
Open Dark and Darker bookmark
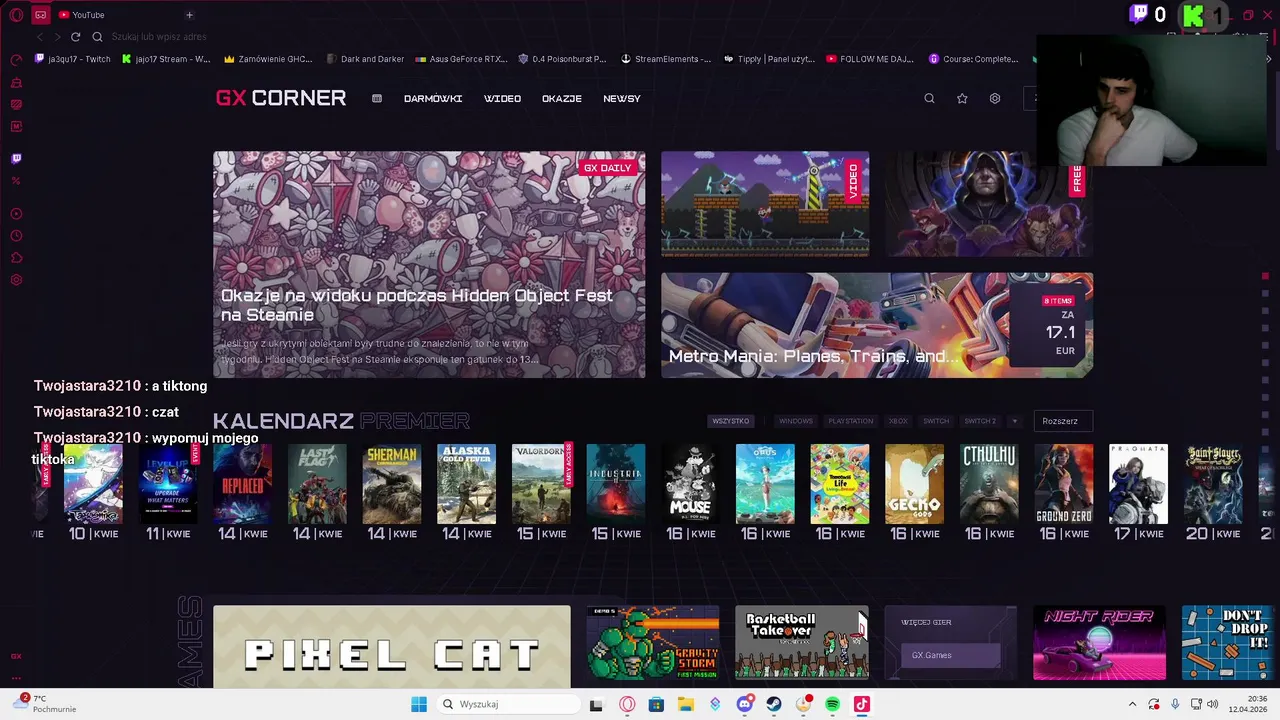click(x=365, y=59)
